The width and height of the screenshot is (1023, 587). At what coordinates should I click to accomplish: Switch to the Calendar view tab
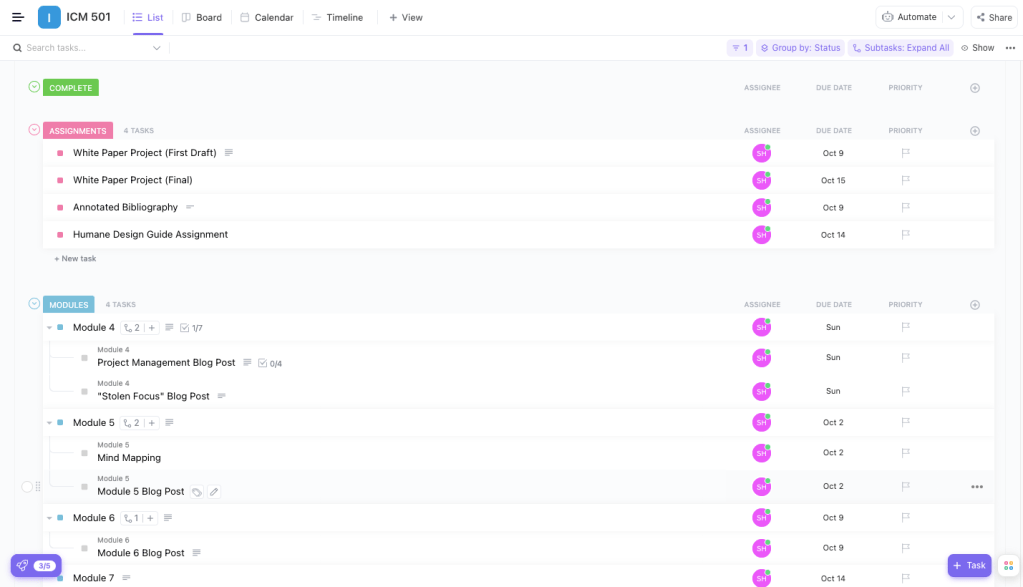[267, 17]
